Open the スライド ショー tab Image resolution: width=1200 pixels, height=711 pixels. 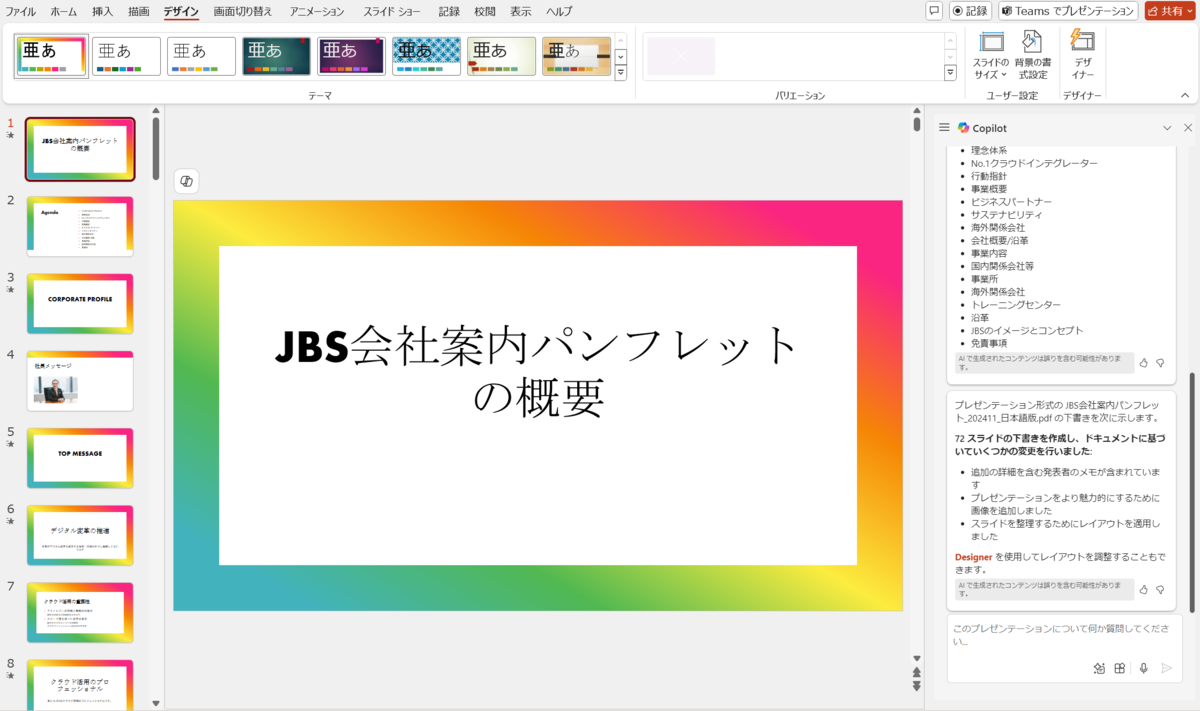pyautogui.click(x=392, y=12)
